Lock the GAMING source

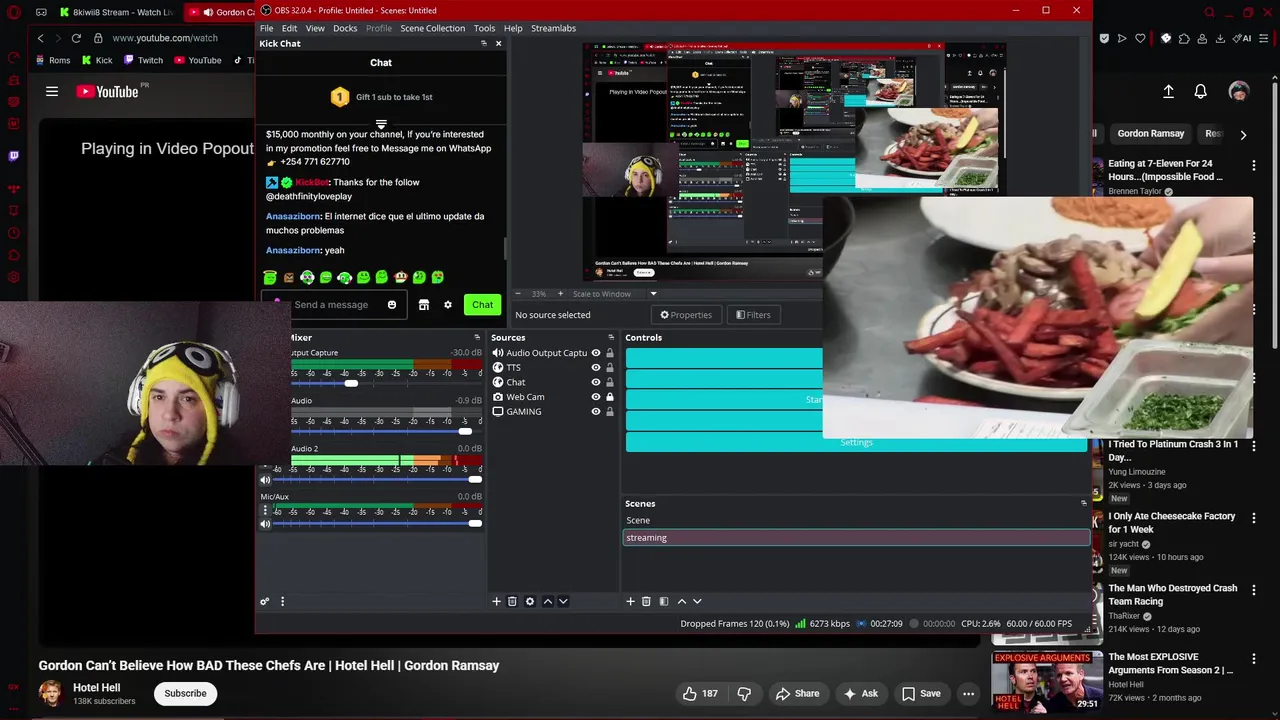(x=610, y=411)
